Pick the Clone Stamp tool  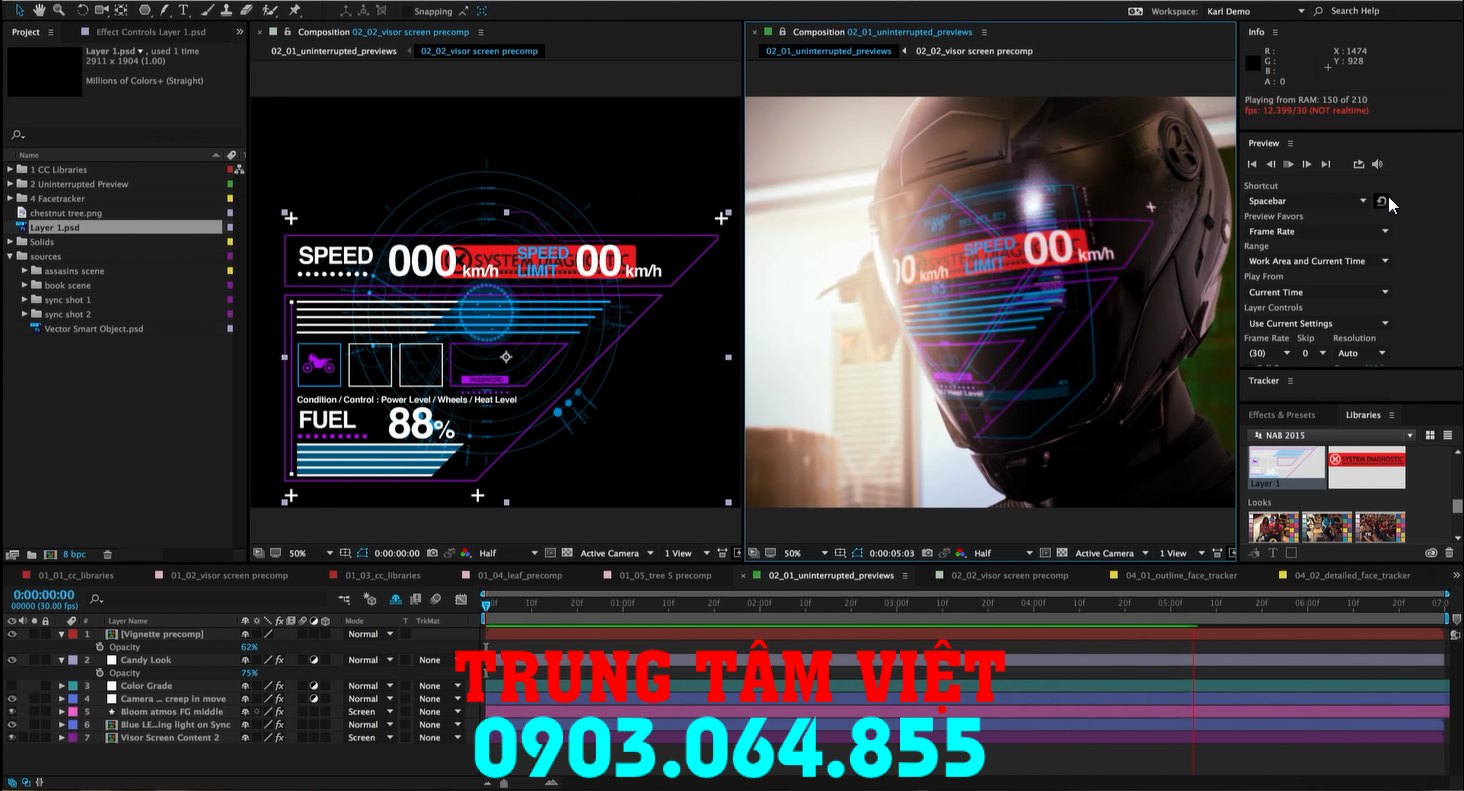(x=228, y=11)
